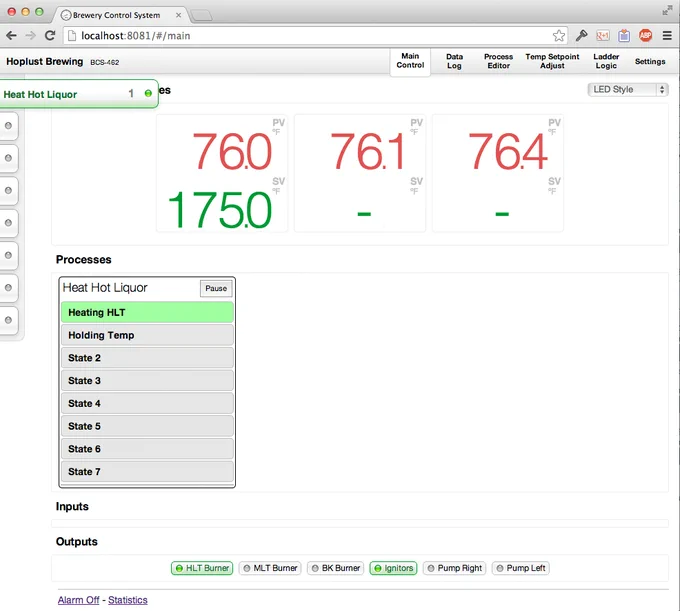Screen dimensions: 680x611
Task: Toggle the sixth sidebar process indicator
Action: click(8, 255)
